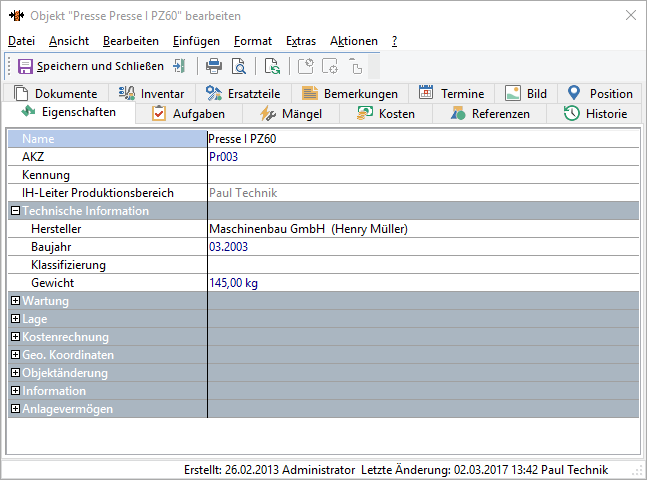Click Letzte Änderung 02.03.2017 status text
Image resolution: width=647 pixels, height=480 pixels.
pyautogui.click(x=484, y=470)
